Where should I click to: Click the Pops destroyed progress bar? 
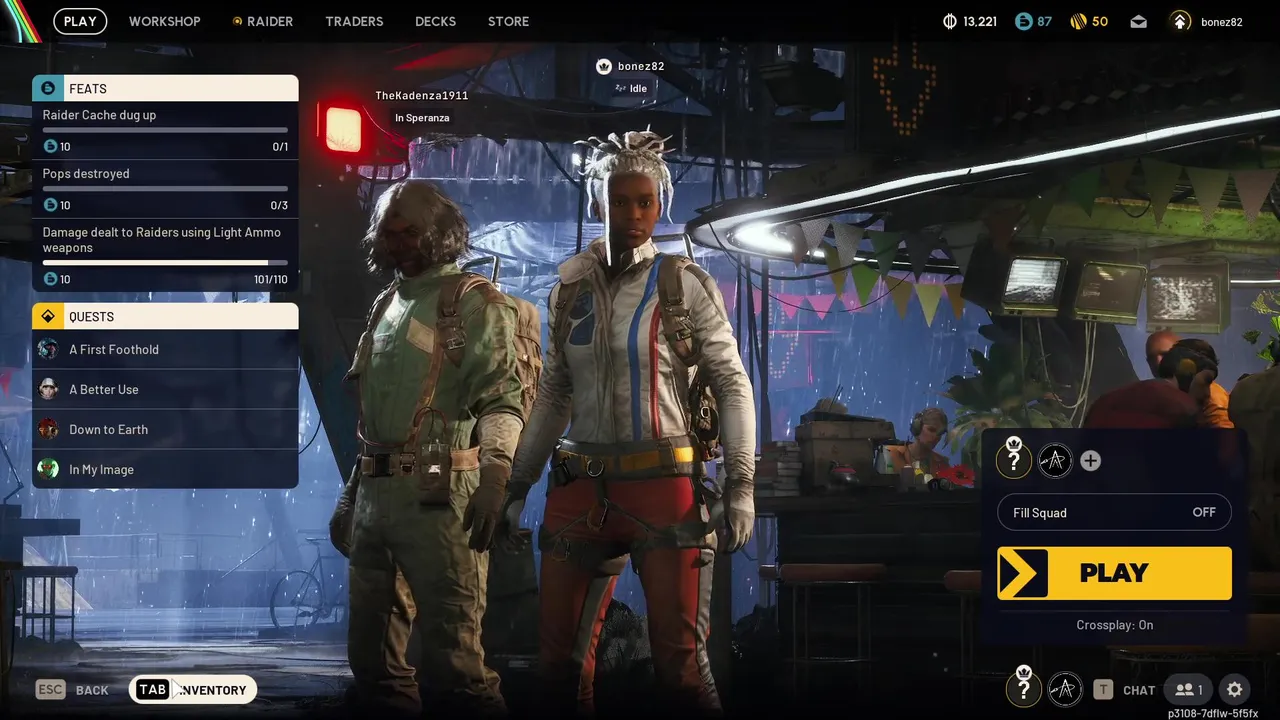point(165,188)
